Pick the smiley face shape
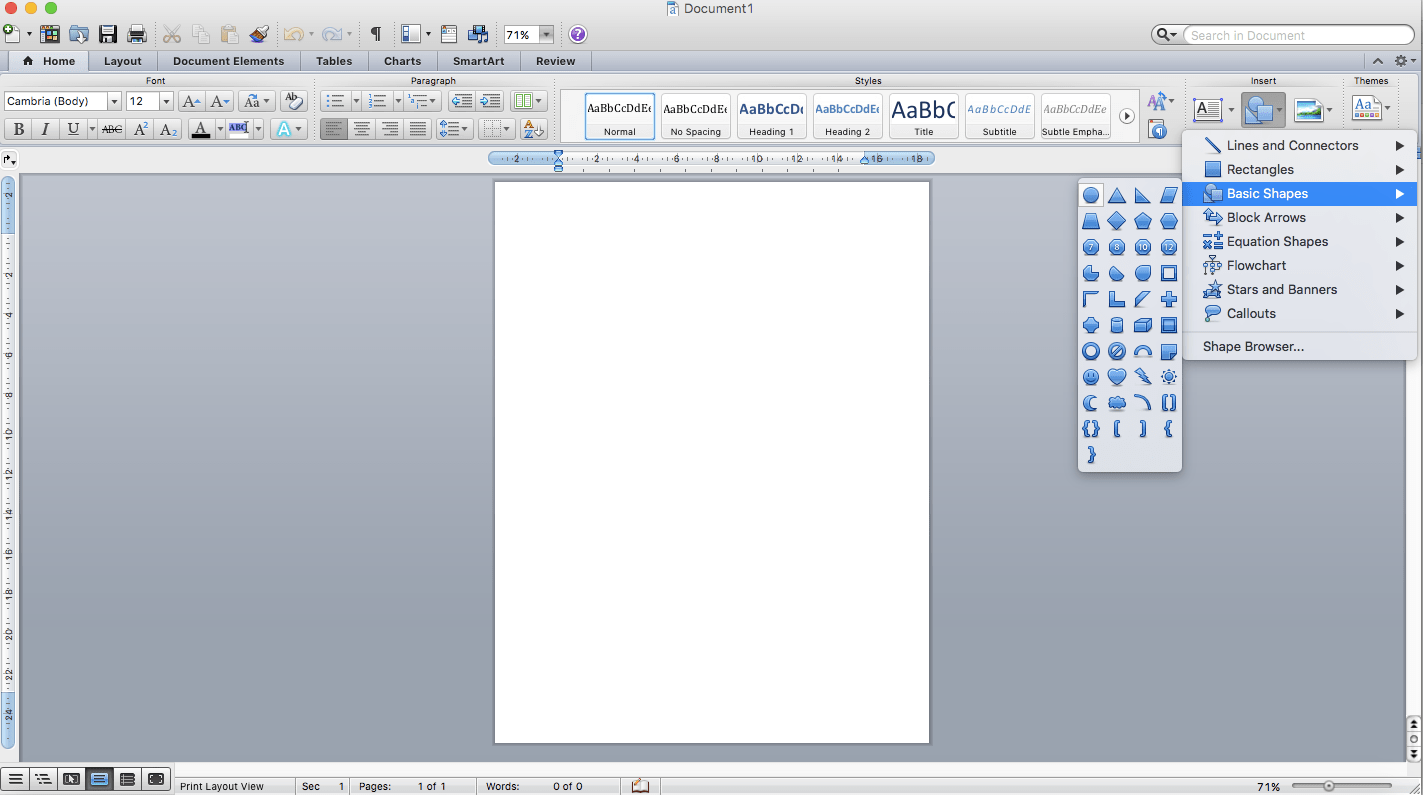 [1091, 377]
